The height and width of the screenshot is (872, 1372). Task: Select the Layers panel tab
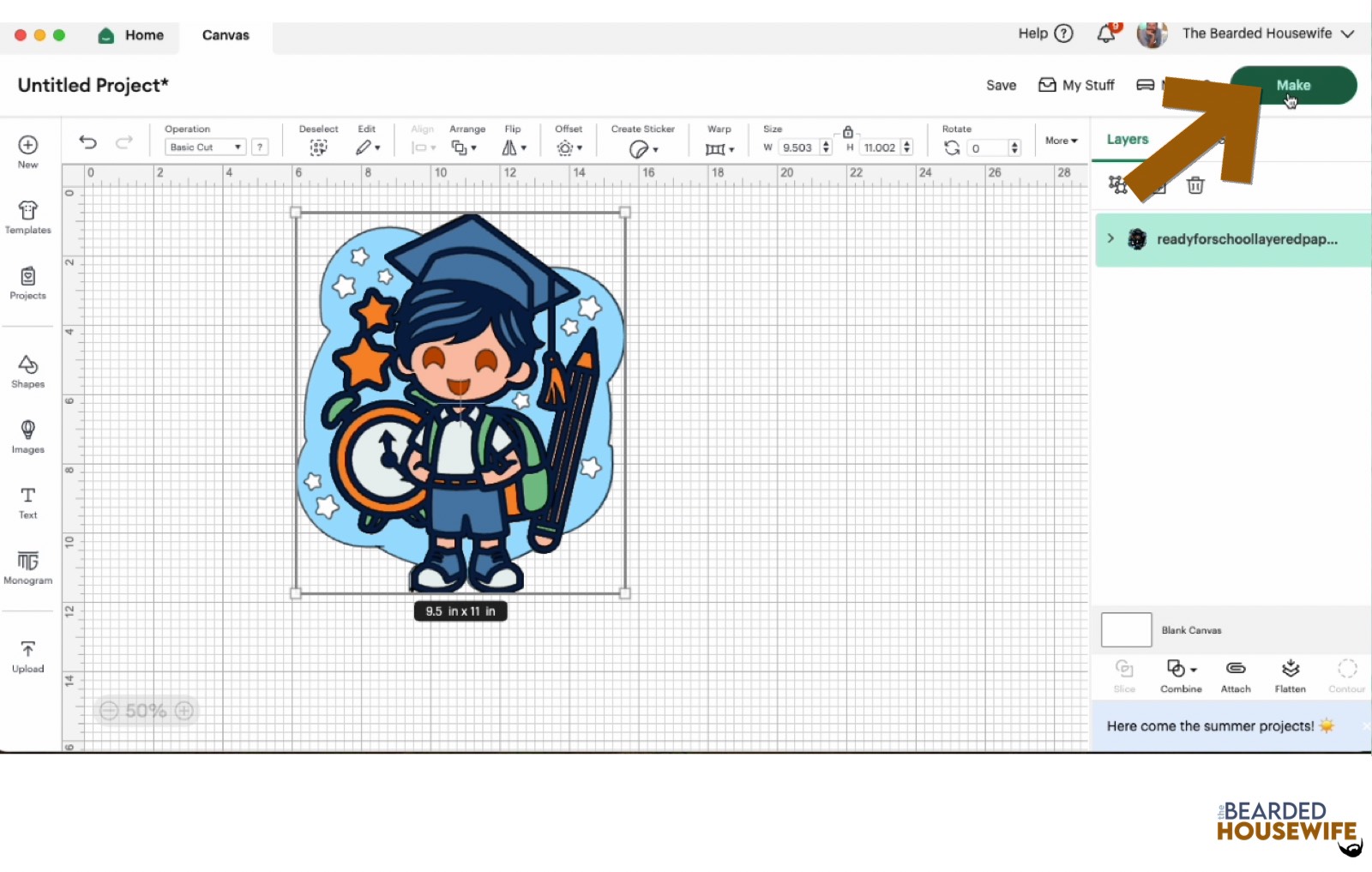(1127, 140)
